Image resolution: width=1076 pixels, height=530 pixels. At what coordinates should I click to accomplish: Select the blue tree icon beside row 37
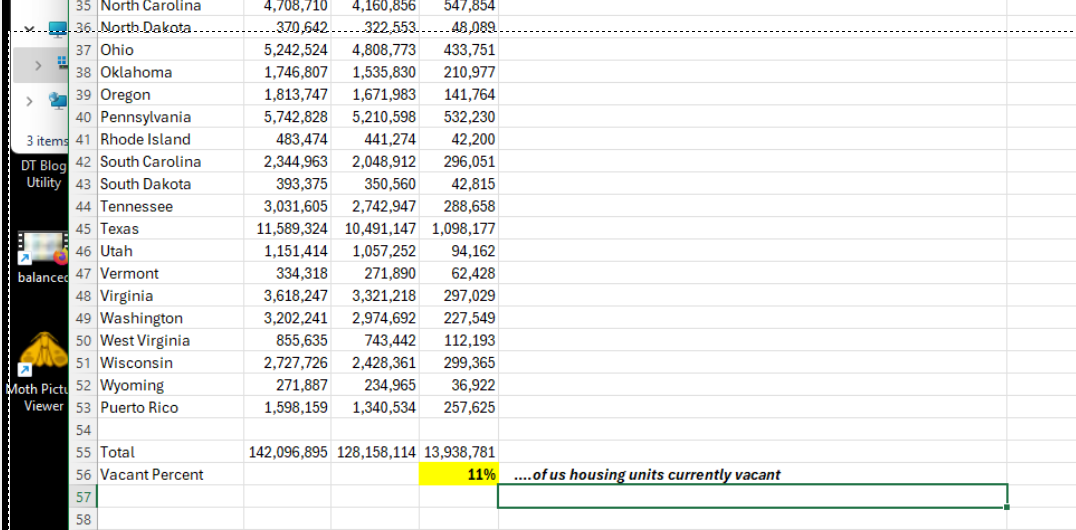pyautogui.click(x=62, y=64)
